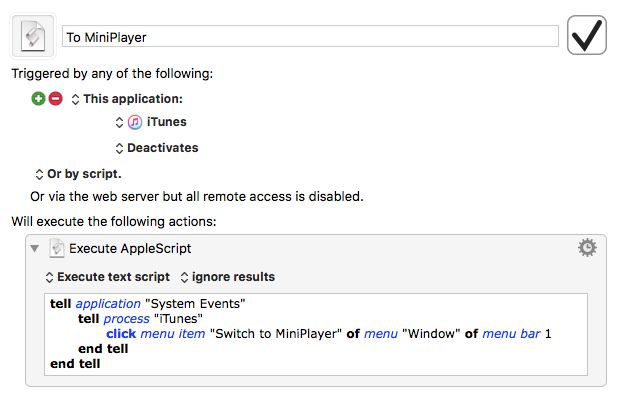Click the Execute AppleScript action's script icon
The width and height of the screenshot is (620, 406).
tap(57, 248)
